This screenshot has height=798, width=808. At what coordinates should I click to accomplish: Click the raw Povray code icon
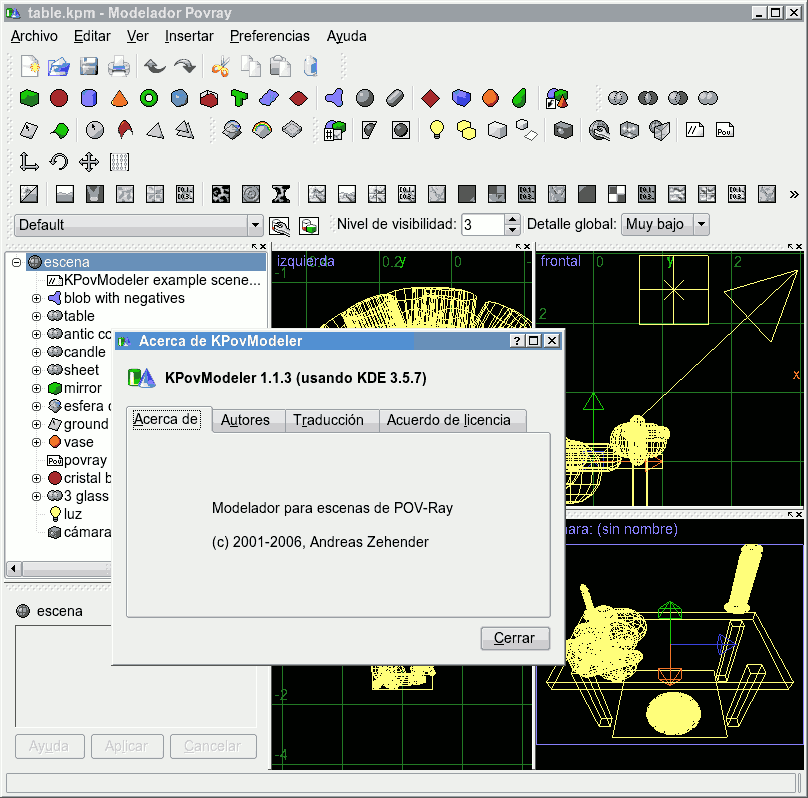tap(725, 130)
